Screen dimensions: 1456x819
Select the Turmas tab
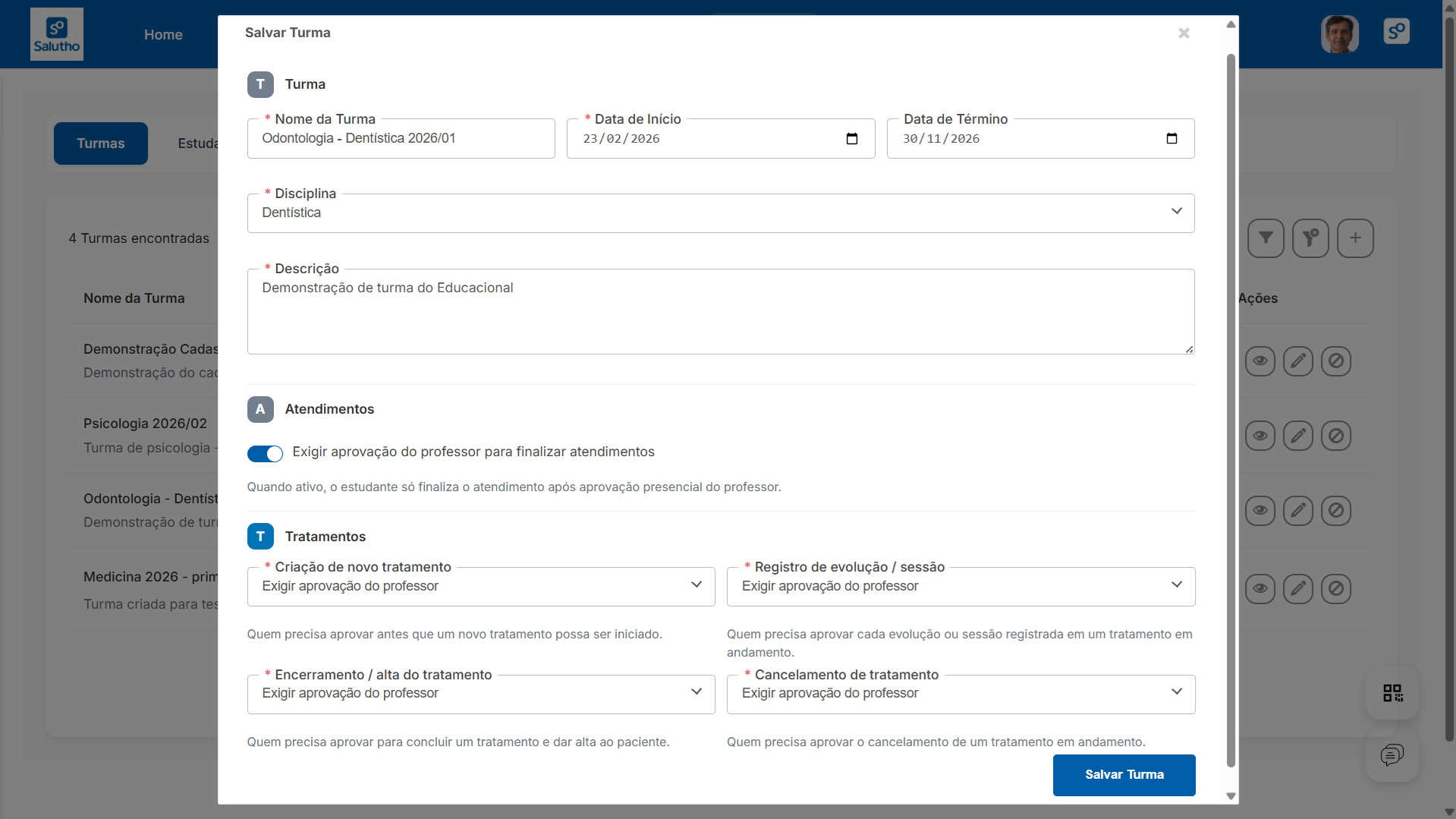(x=101, y=143)
